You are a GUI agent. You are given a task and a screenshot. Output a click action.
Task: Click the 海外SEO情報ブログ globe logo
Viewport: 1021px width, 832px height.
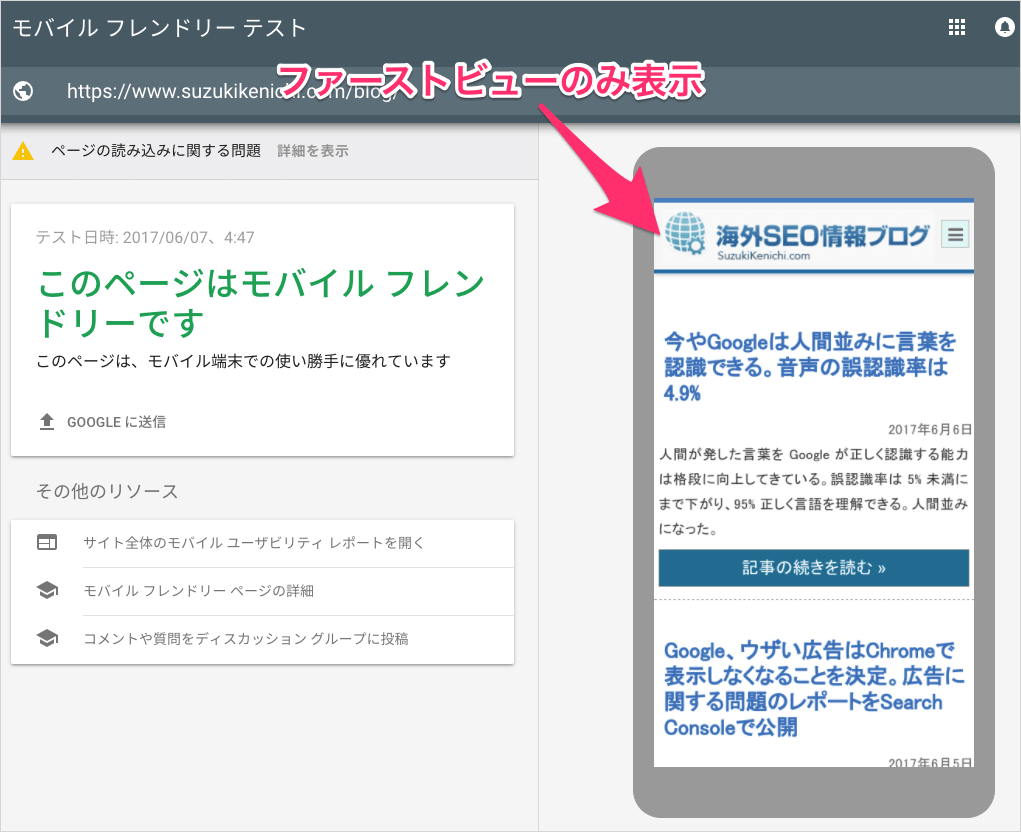[x=684, y=233]
